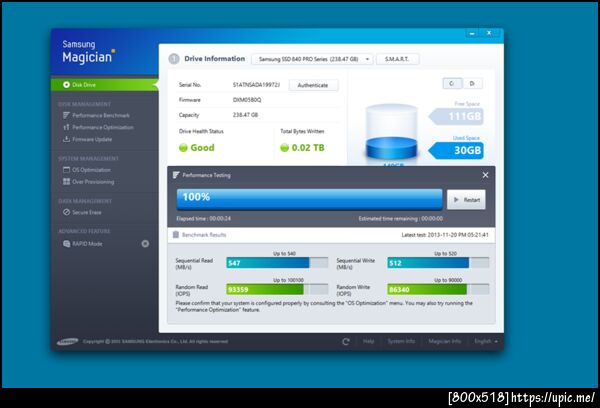
Task: Click the Secure Erase icon
Action: pyautogui.click(x=66, y=212)
